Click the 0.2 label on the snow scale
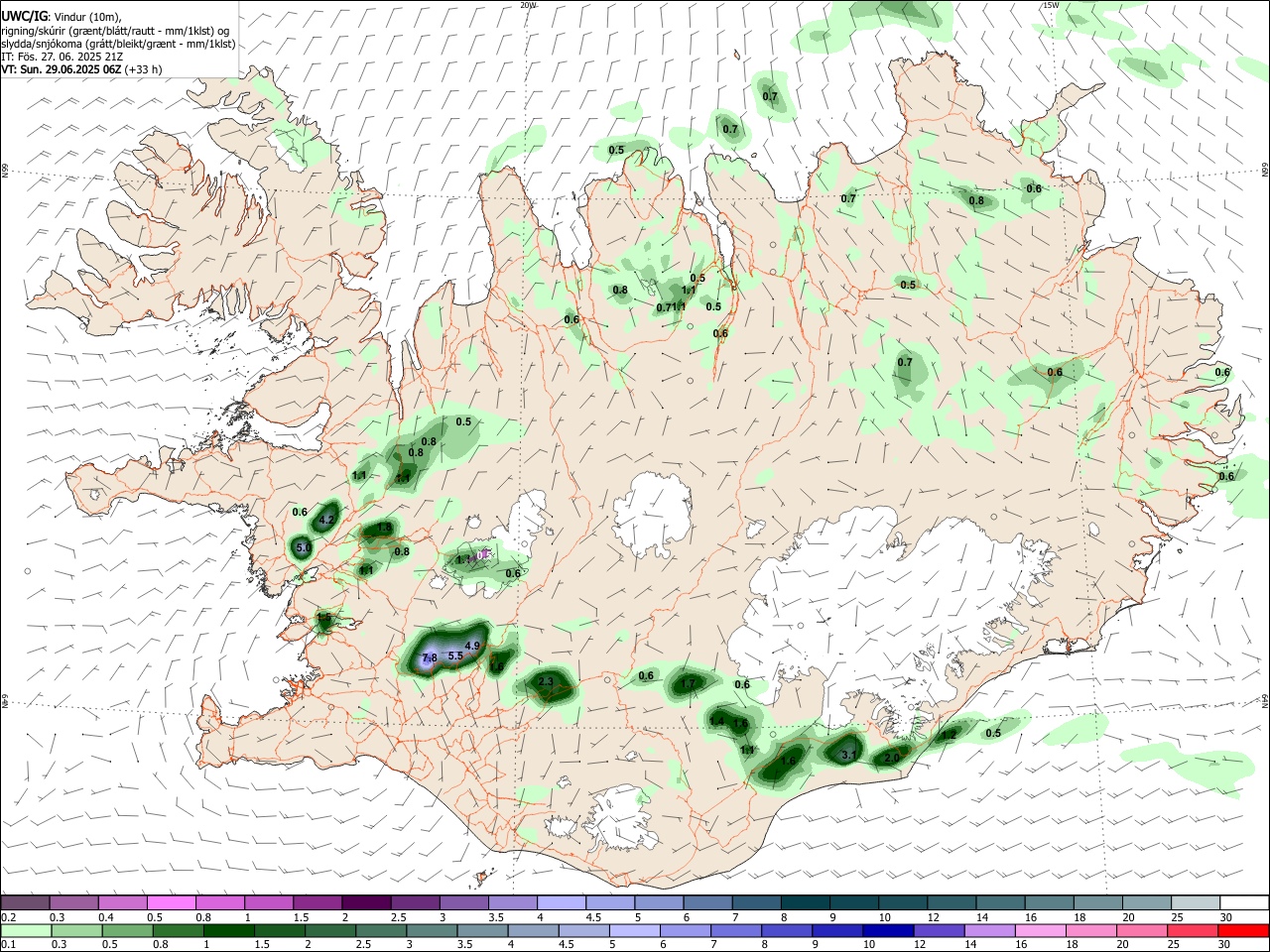The height and width of the screenshot is (952, 1270). tap(9, 917)
